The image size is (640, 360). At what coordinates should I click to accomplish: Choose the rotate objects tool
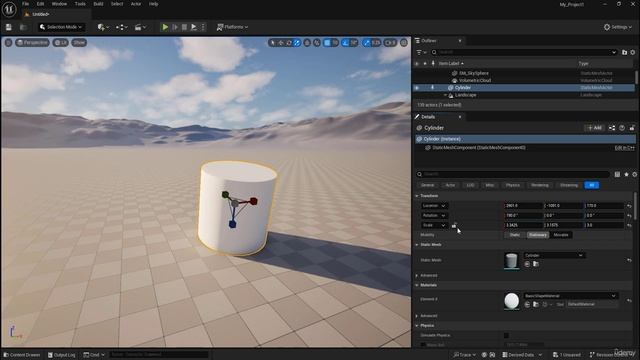tap(289, 42)
